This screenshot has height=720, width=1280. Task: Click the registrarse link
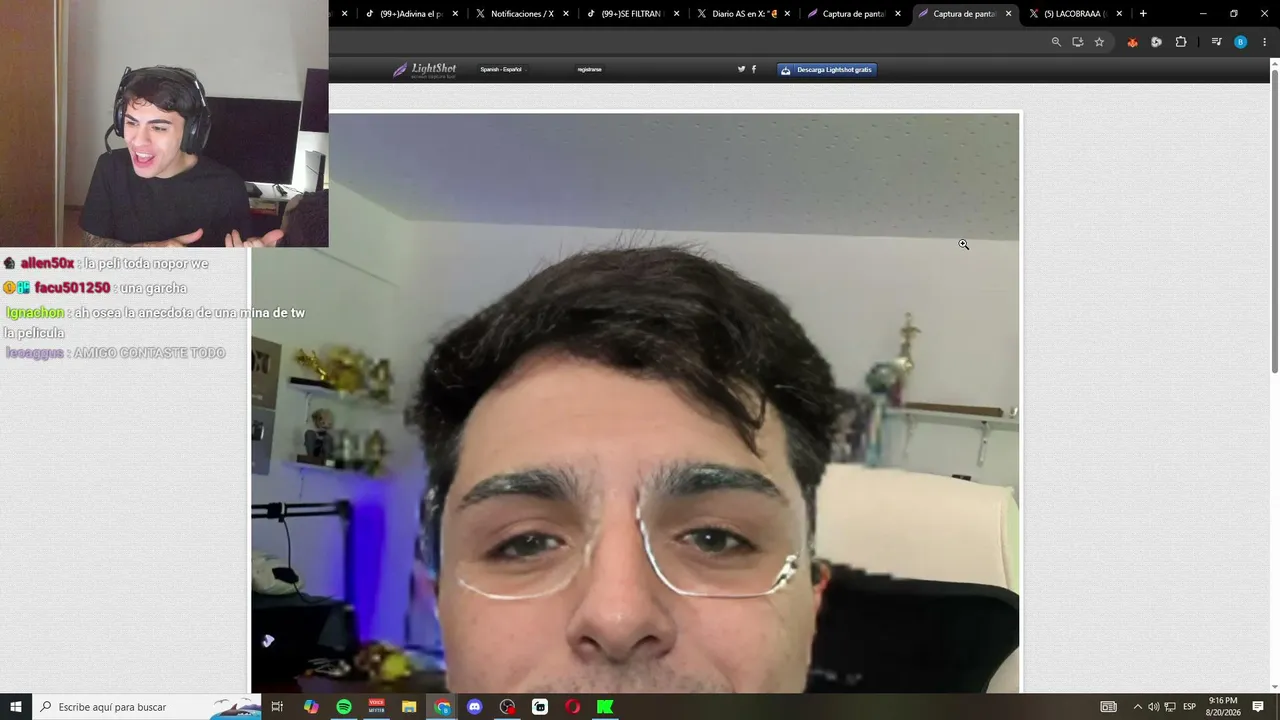click(589, 70)
